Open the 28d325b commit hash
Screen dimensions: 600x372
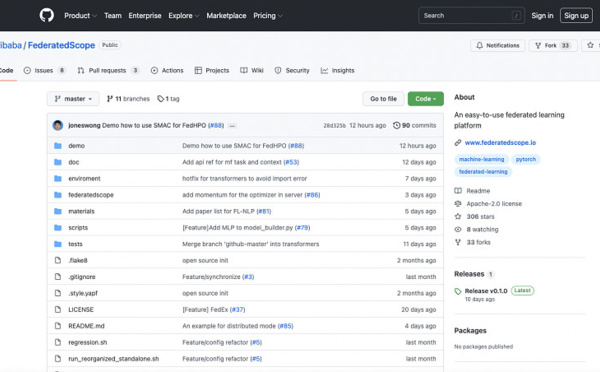pos(334,126)
